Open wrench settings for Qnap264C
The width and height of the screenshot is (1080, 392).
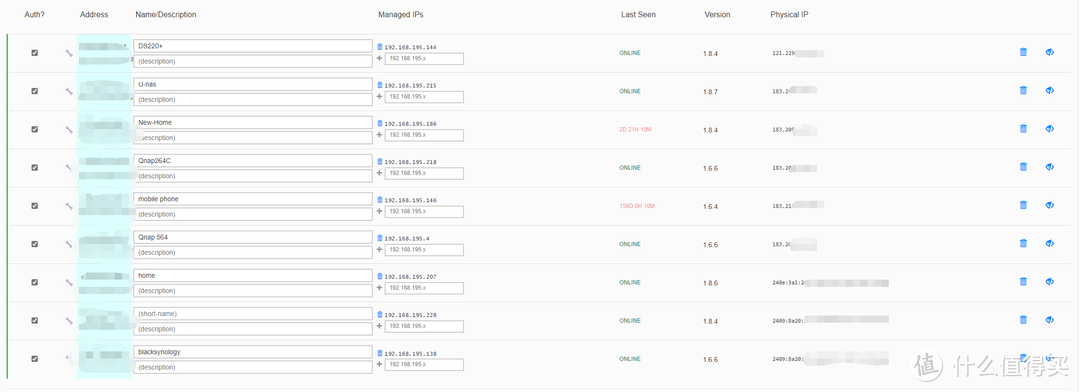(69, 167)
